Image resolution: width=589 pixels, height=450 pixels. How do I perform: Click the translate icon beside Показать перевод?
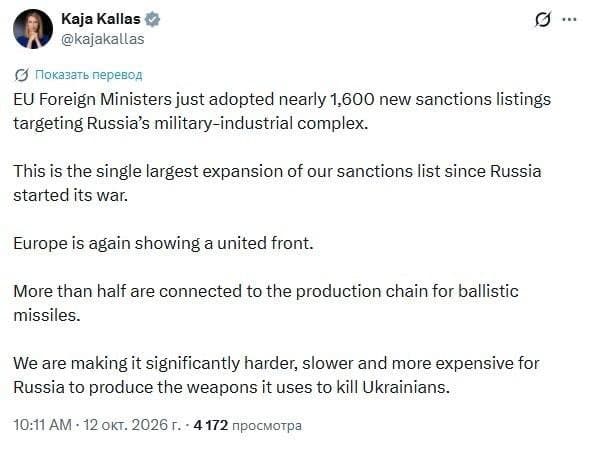click(x=21, y=75)
